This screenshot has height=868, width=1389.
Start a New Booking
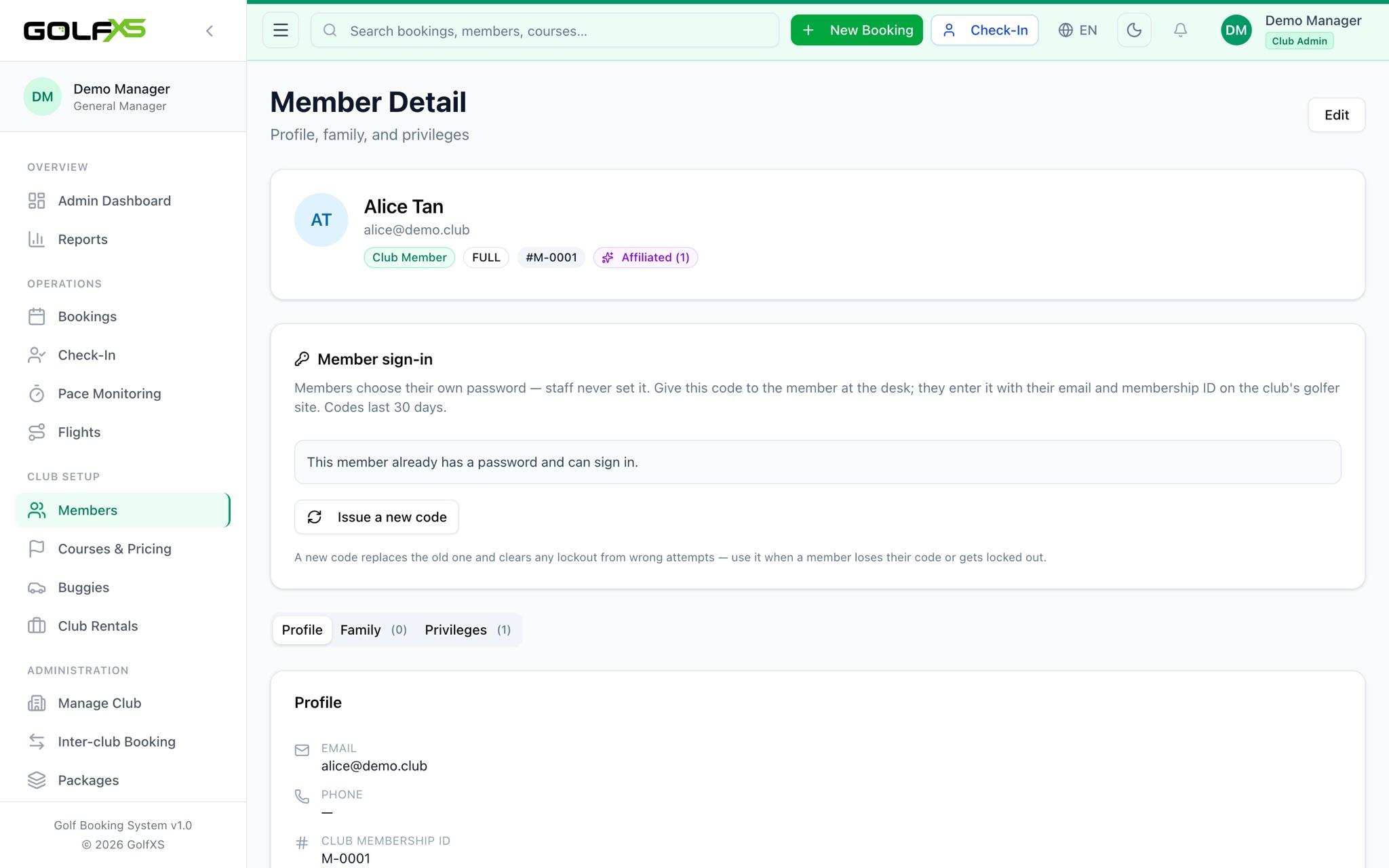(x=857, y=31)
